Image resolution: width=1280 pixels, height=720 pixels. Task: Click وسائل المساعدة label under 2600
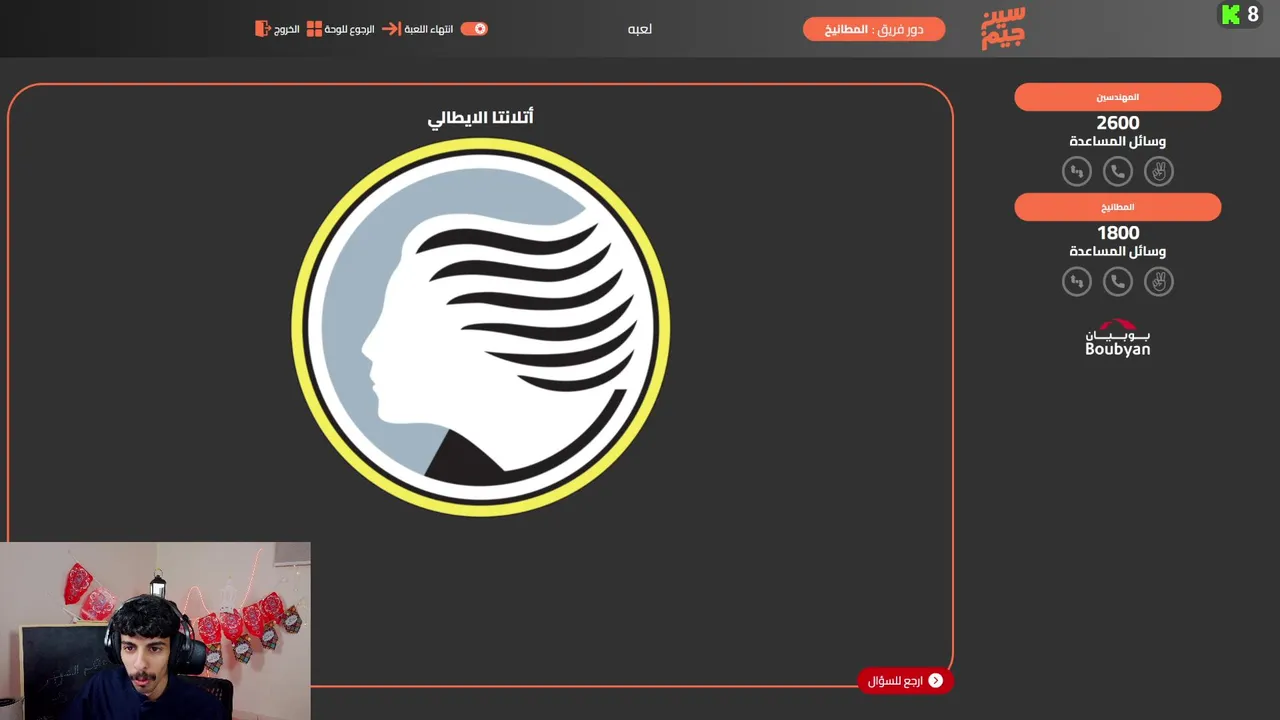pyautogui.click(x=1118, y=142)
